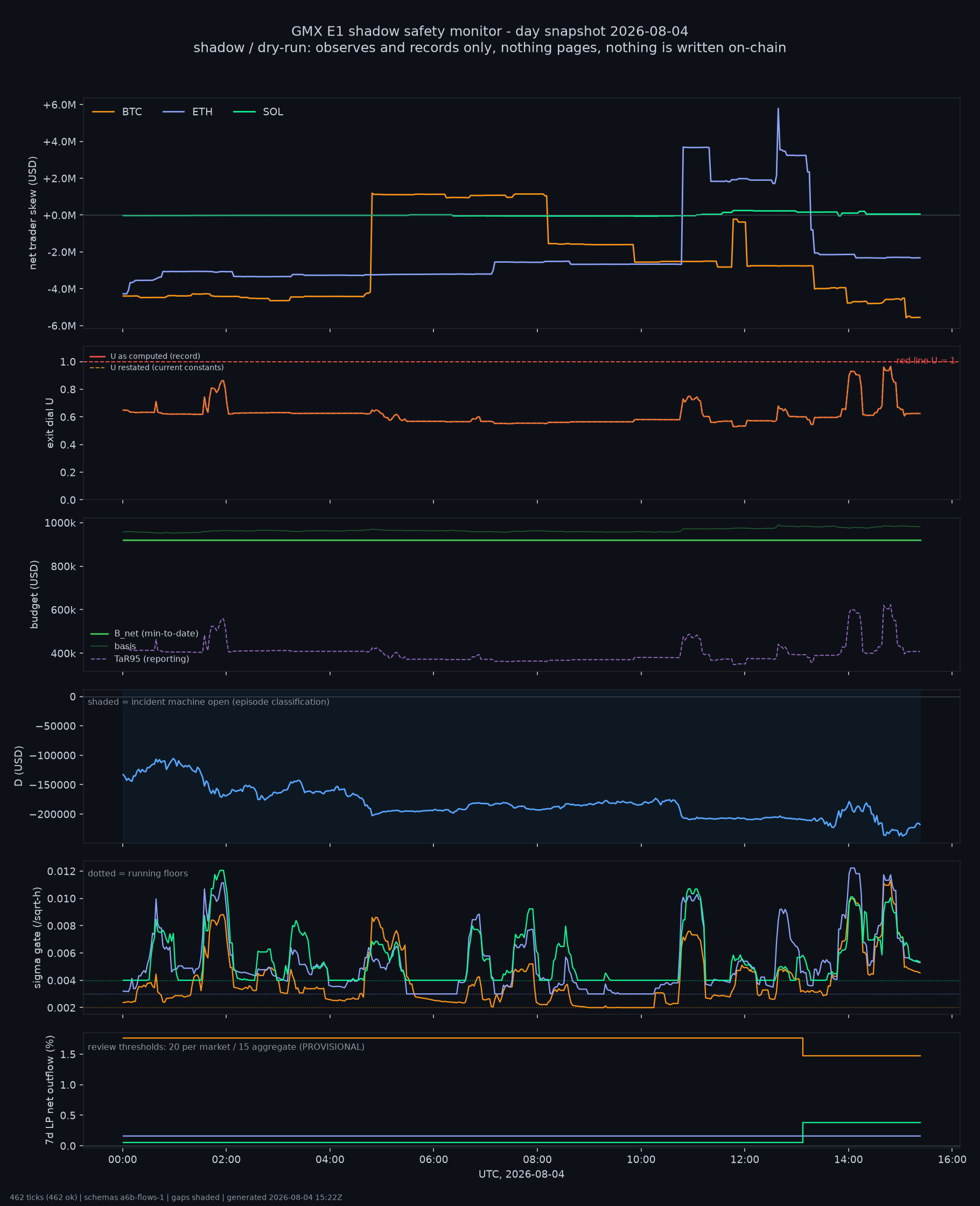Screen dimensions: 980x1206
Task: Click the '0.006' tick label
Action: point(61,953)
